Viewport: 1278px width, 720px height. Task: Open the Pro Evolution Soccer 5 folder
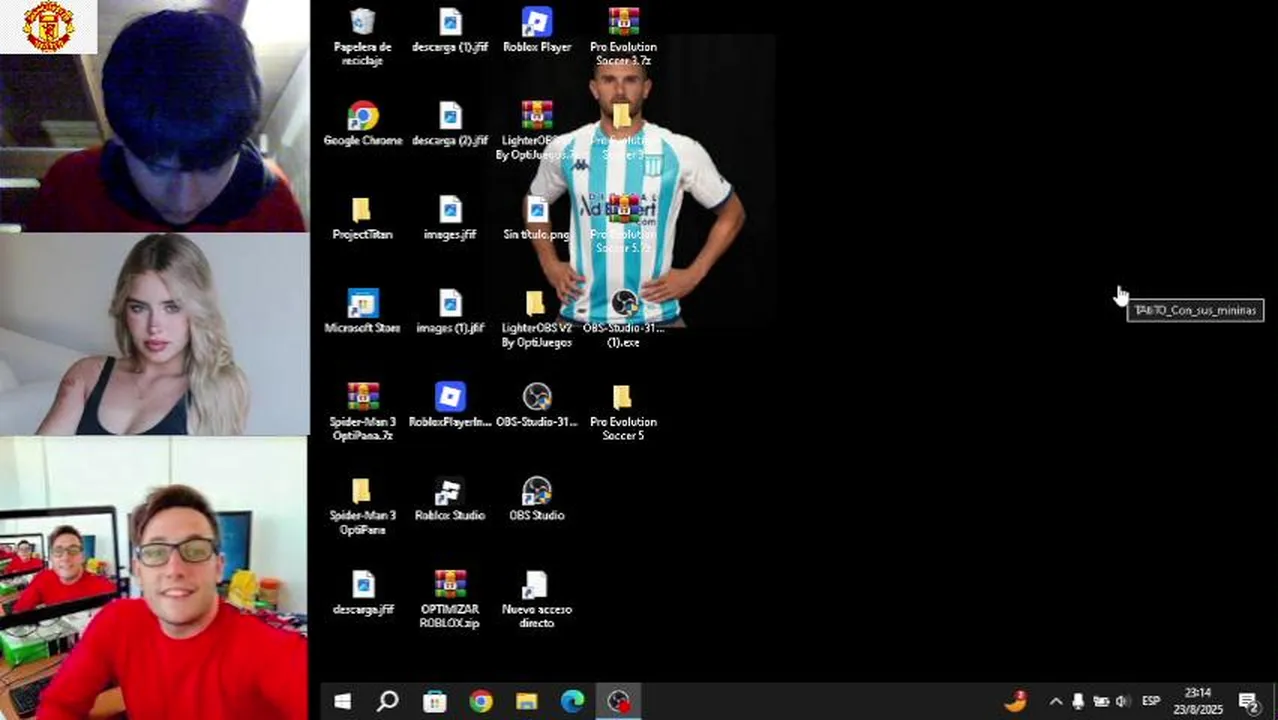pos(623,411)
